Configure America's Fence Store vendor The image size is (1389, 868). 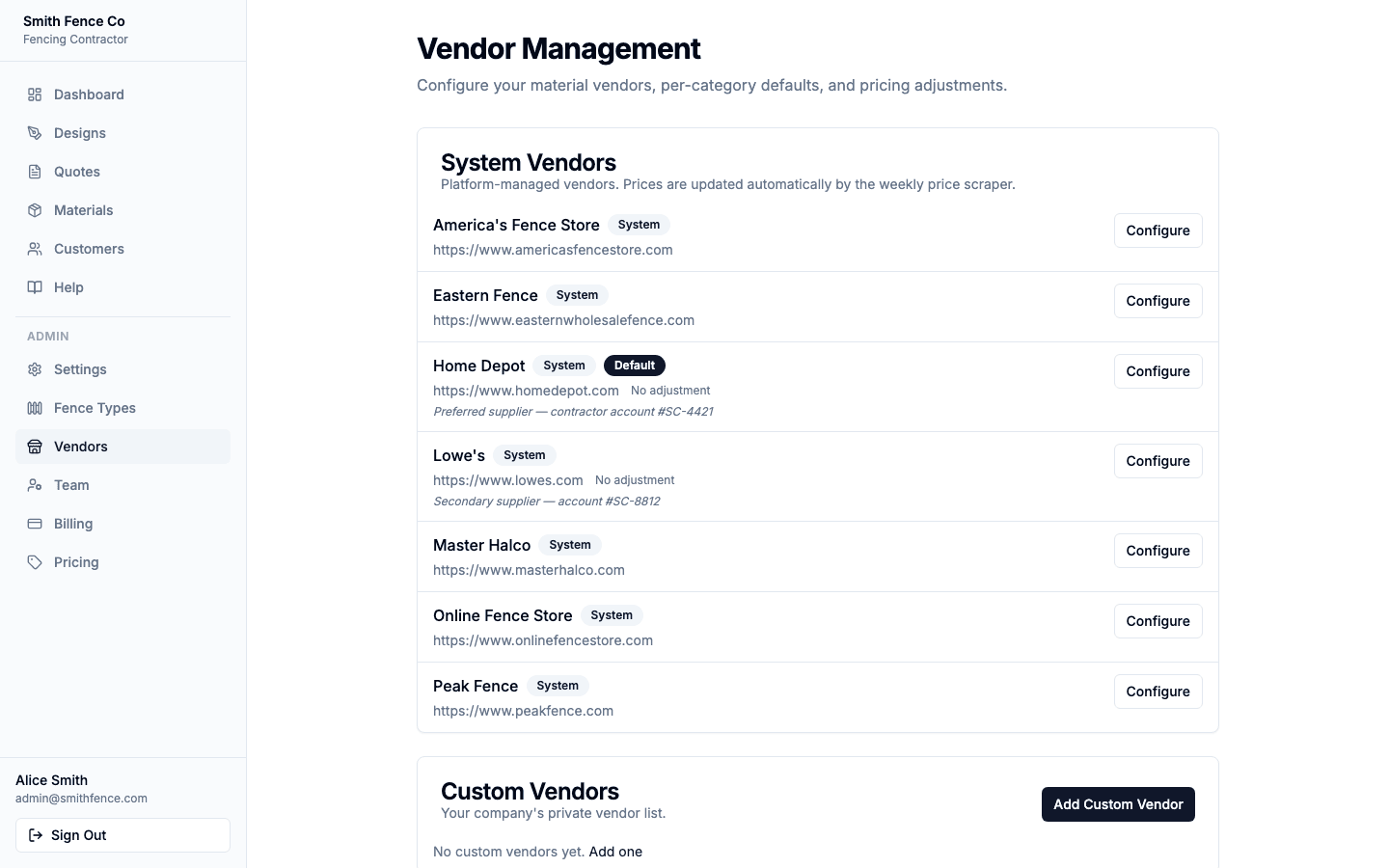[1157, 231]
